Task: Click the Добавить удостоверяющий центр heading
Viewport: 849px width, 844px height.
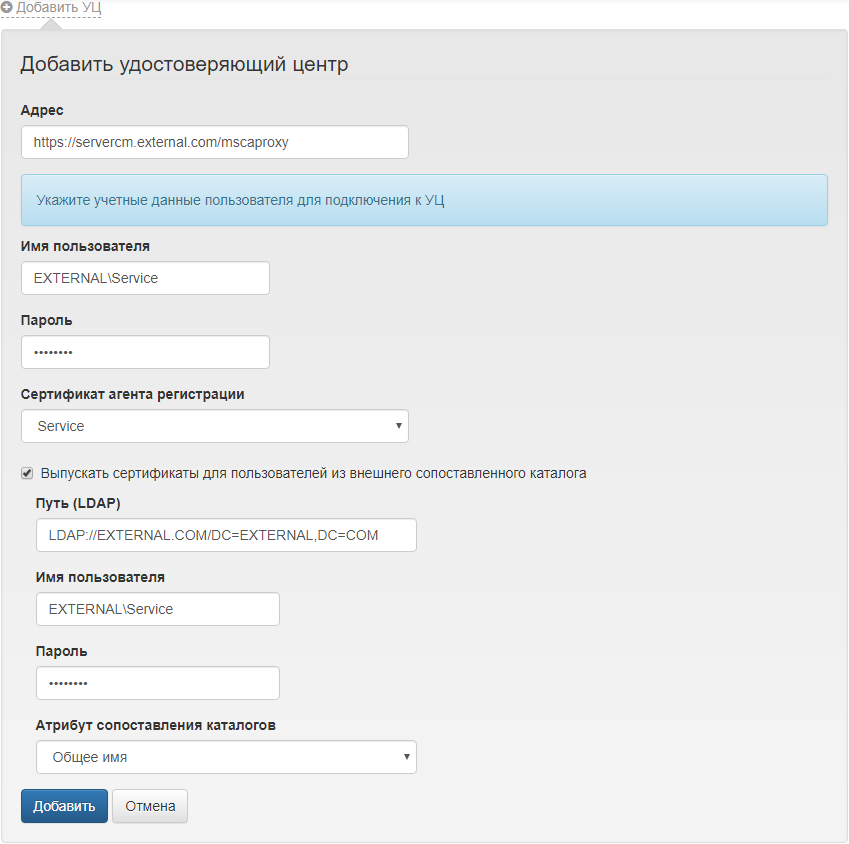Action: [184, 65]
